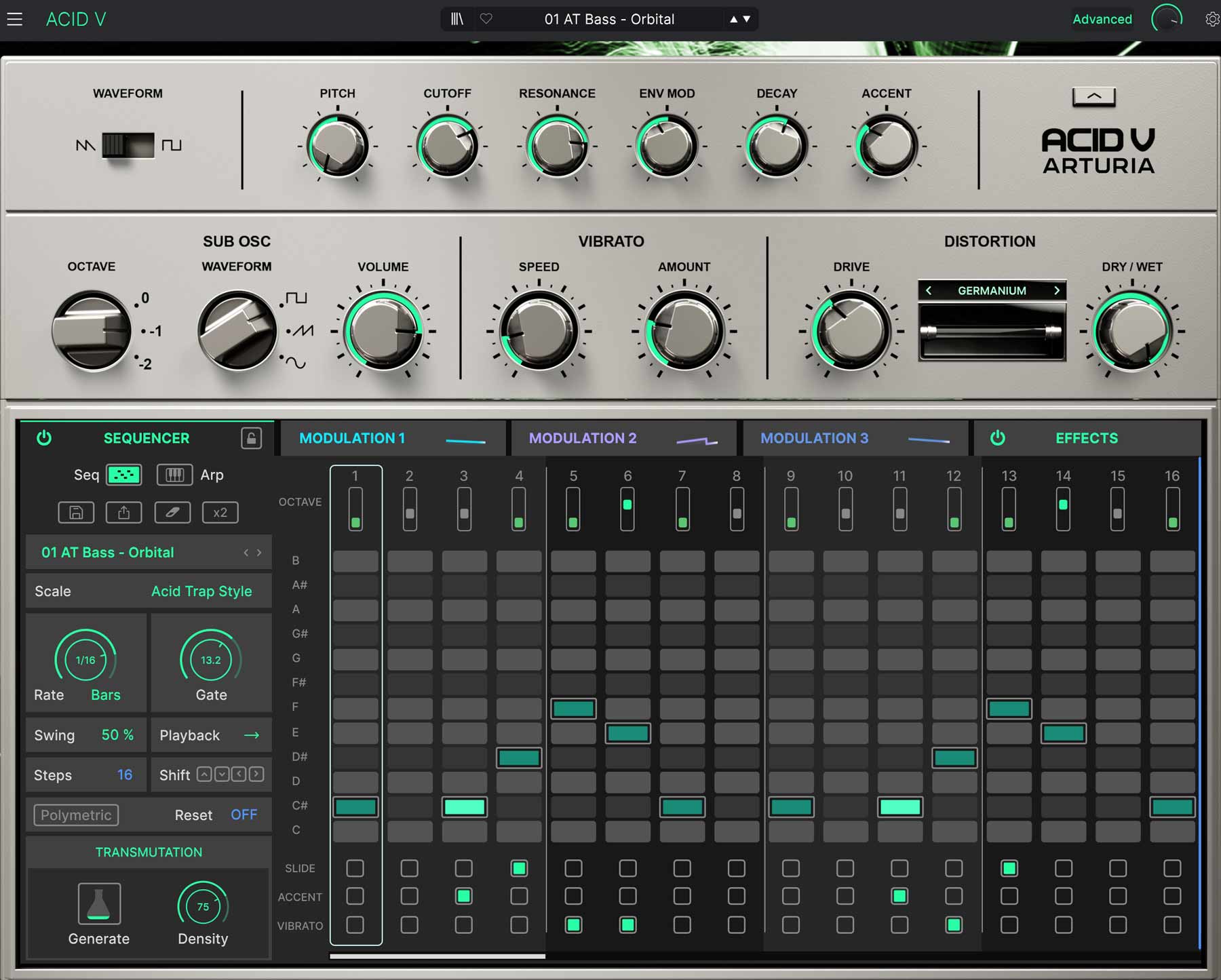The height and width of the screenshot is (980, 1221).
Task: Open the hamburger main menu
Action: 15,19
